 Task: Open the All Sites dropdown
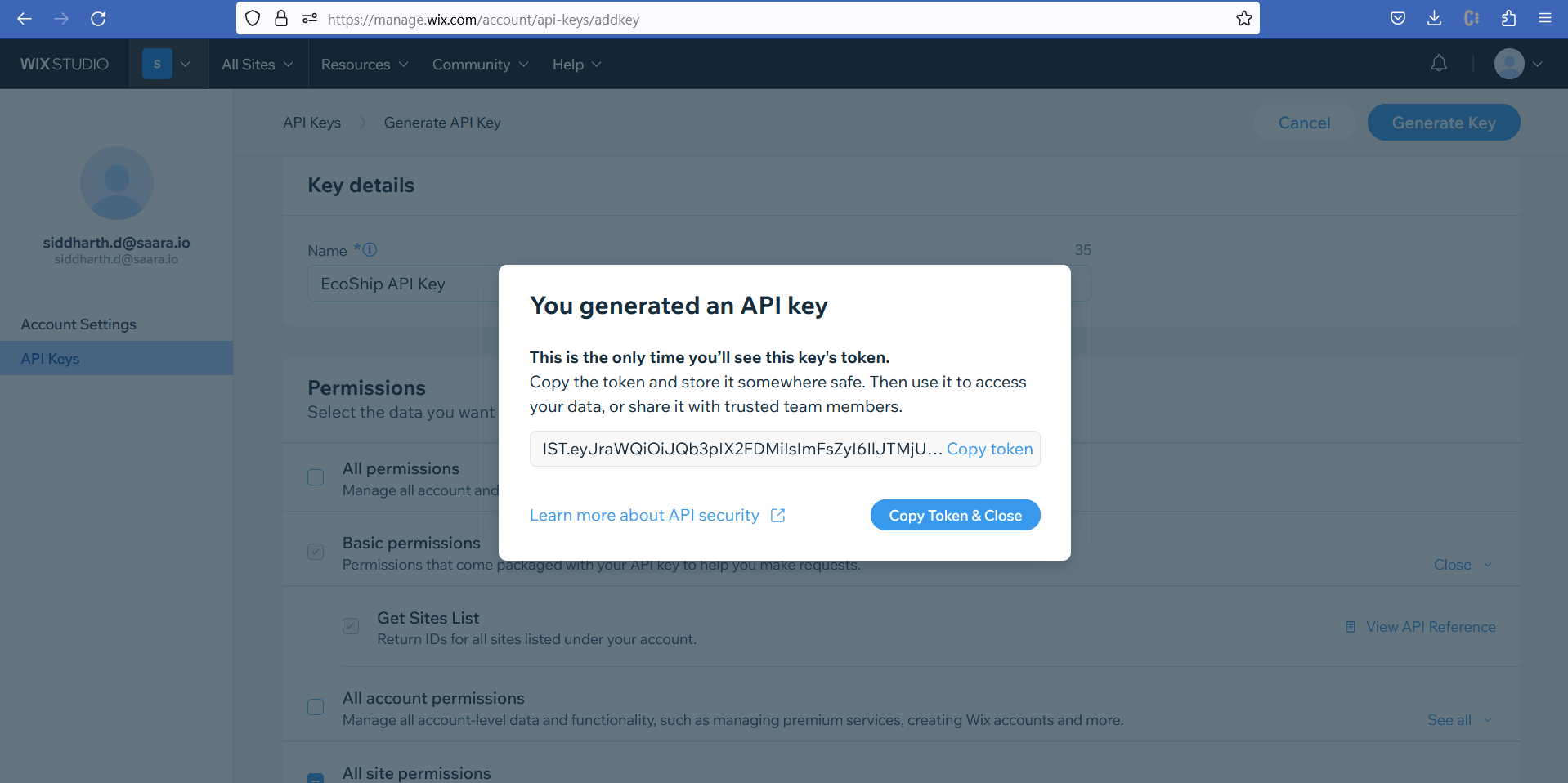click(257, 64)
